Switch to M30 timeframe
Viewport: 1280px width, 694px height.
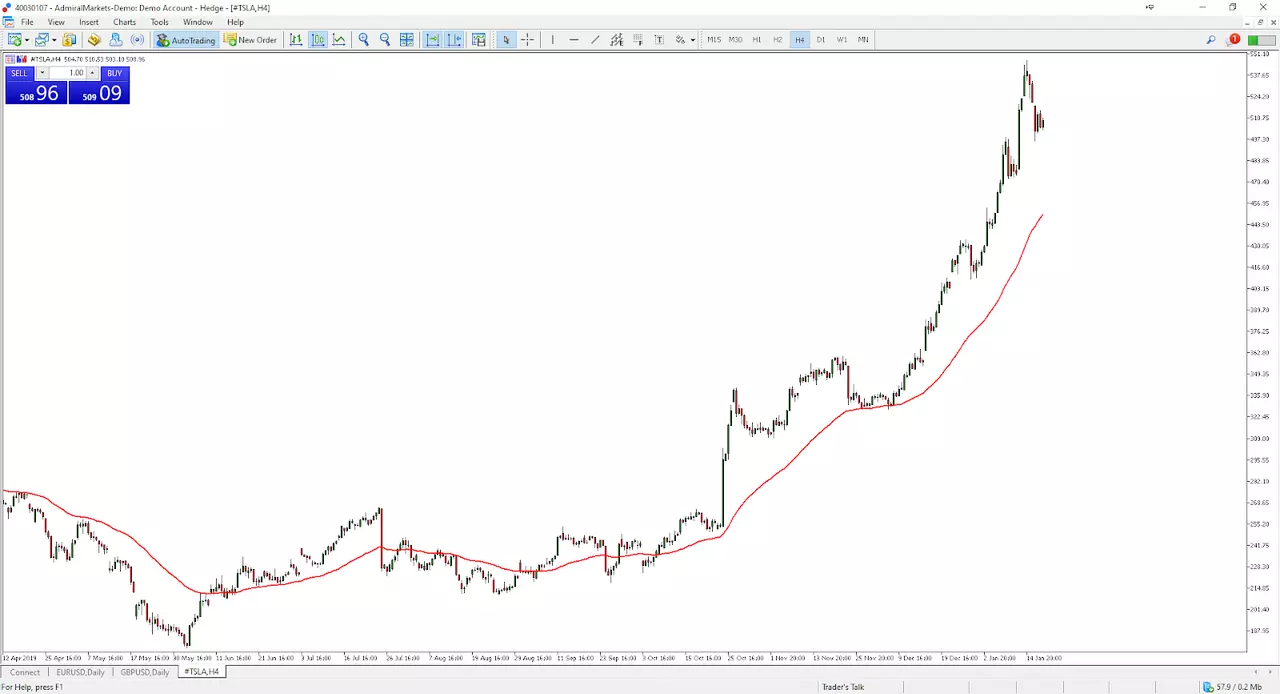tap(735, 40)
